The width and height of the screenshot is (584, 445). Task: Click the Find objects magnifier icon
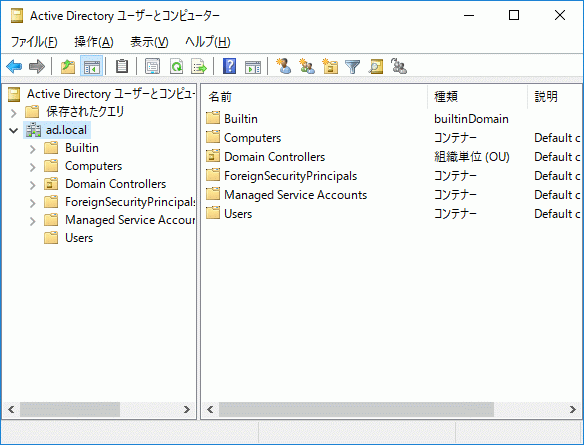pos(375,67)
